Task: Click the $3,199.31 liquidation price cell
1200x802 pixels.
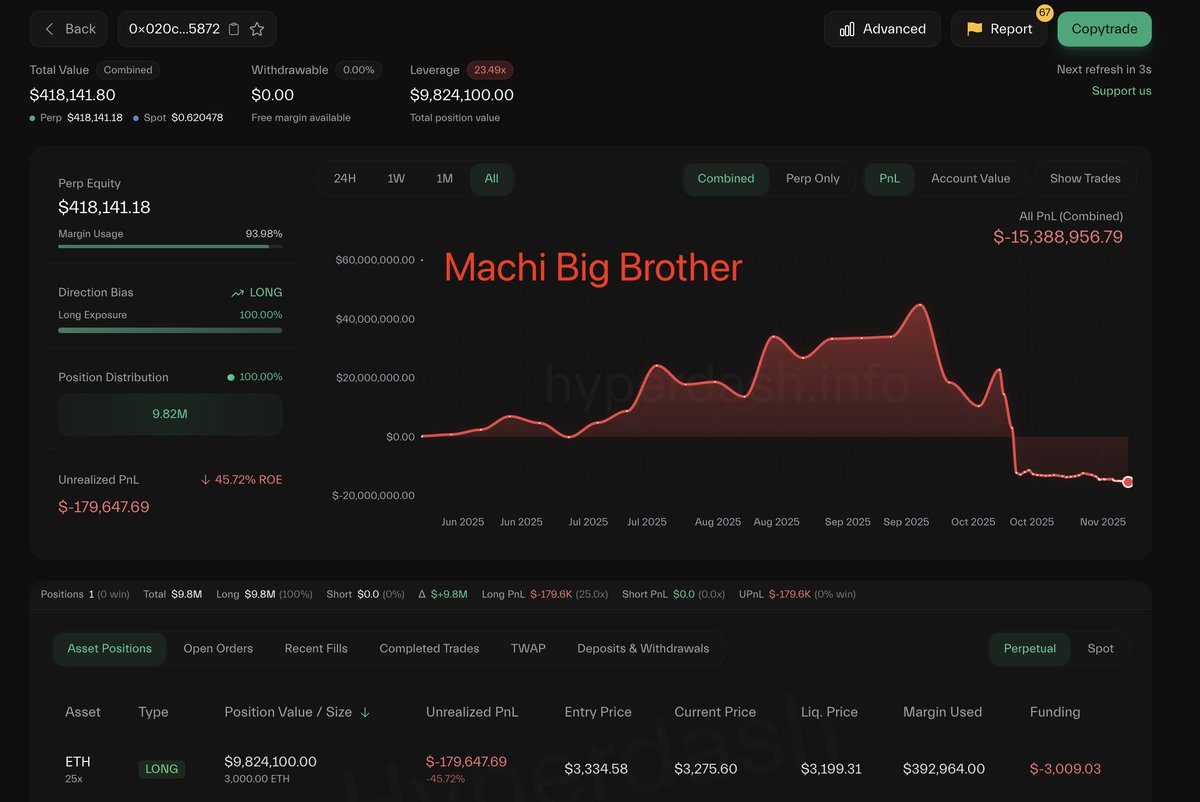Action: click(x=831, y=769)
